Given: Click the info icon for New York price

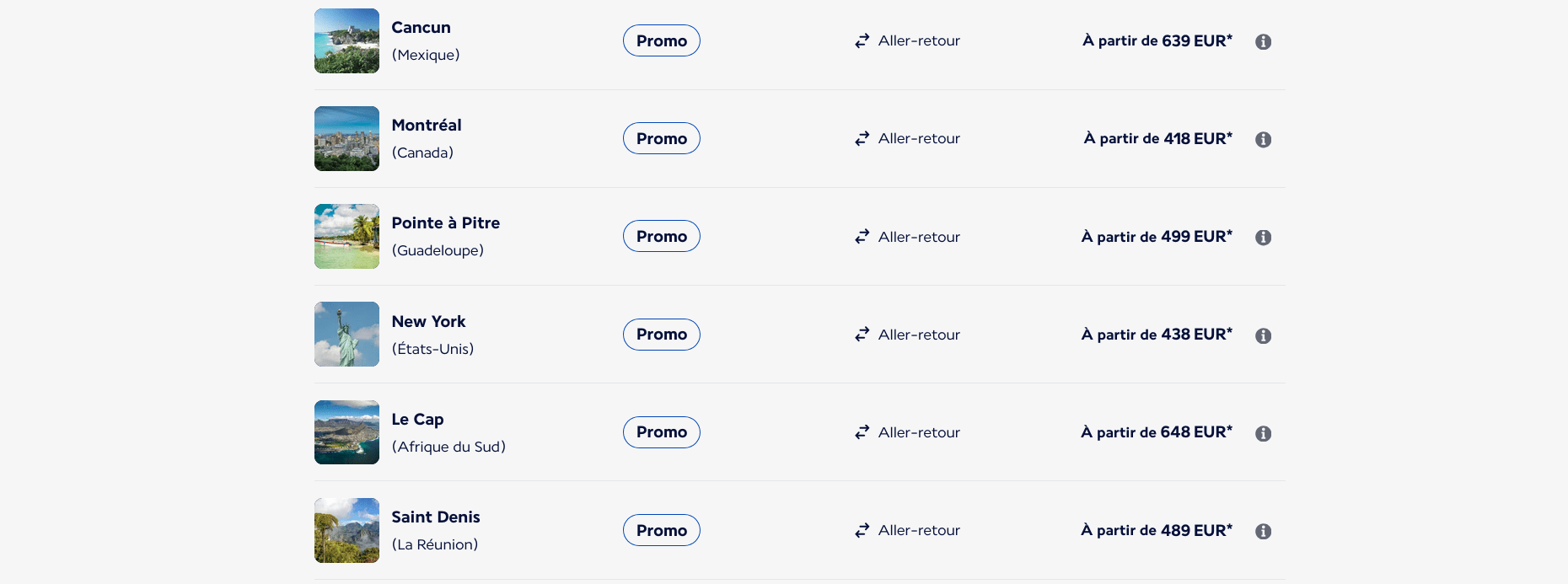Looking at the screenshot, I should click(1263, 335).
